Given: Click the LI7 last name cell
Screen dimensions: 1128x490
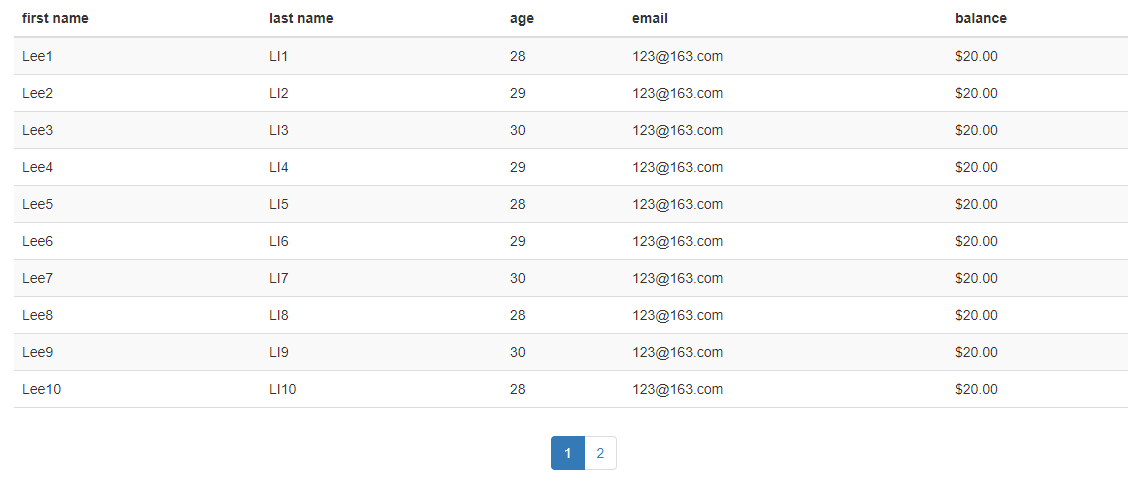Looking at the screenshot, I should [x=278, y=278].
